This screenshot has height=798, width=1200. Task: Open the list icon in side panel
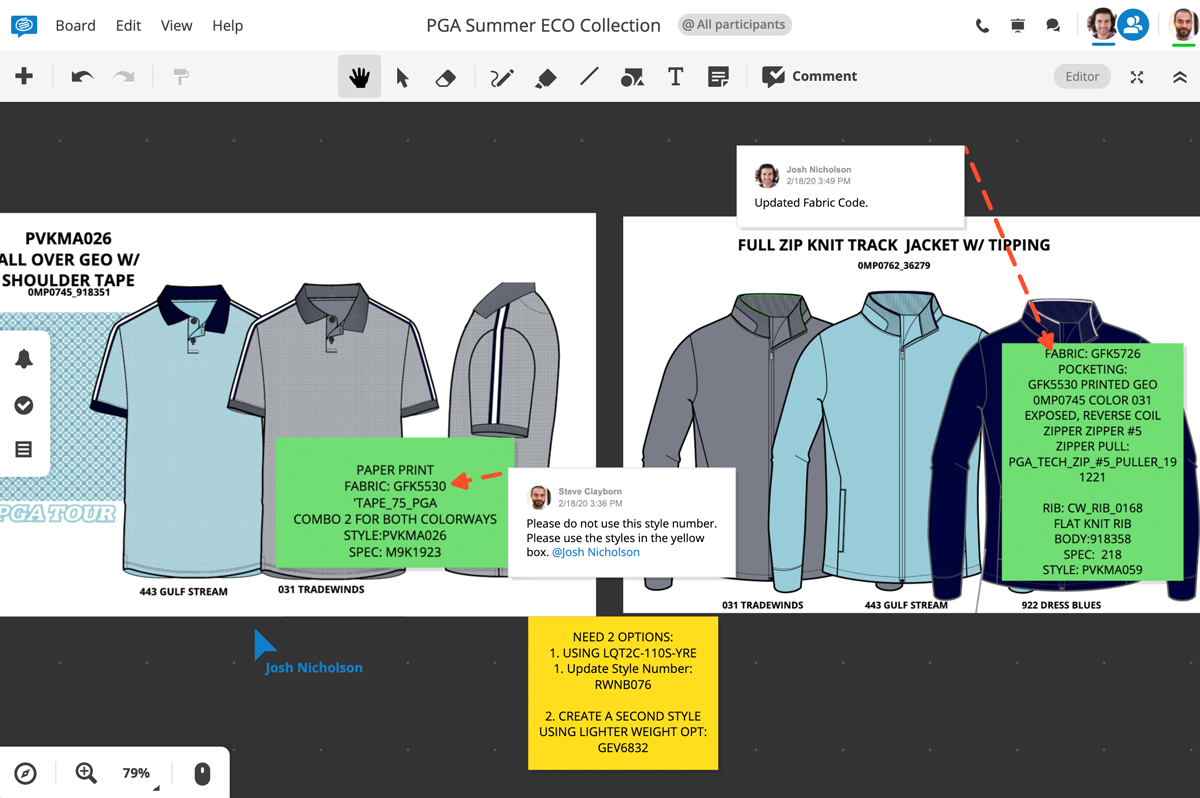24,450
